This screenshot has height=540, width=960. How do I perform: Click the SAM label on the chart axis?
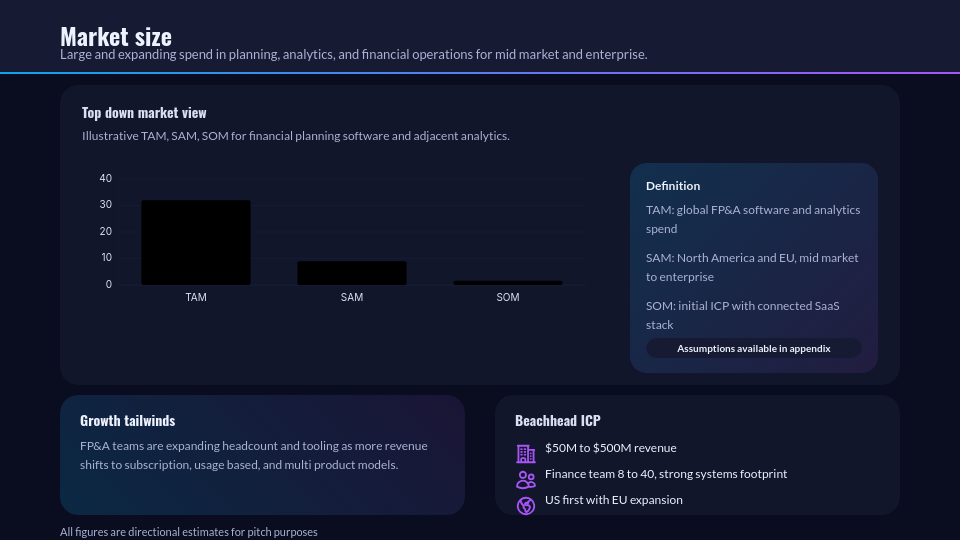pyautogui.click(x=352, y=298)
